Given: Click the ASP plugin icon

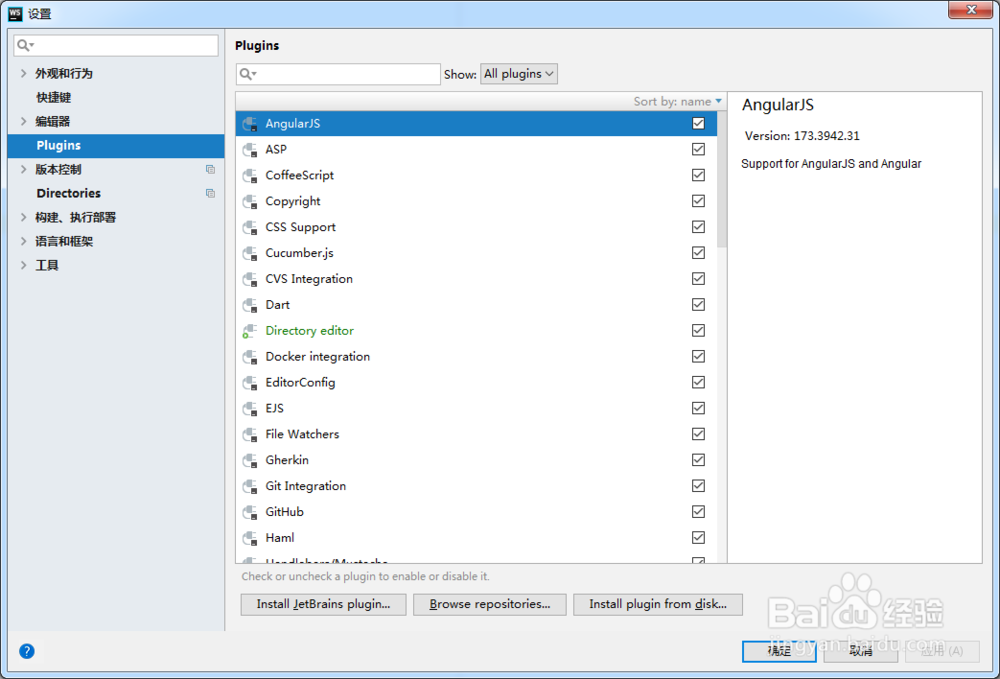Looking at the screenshot, I should pyautogui.click(x=250, y=150).
